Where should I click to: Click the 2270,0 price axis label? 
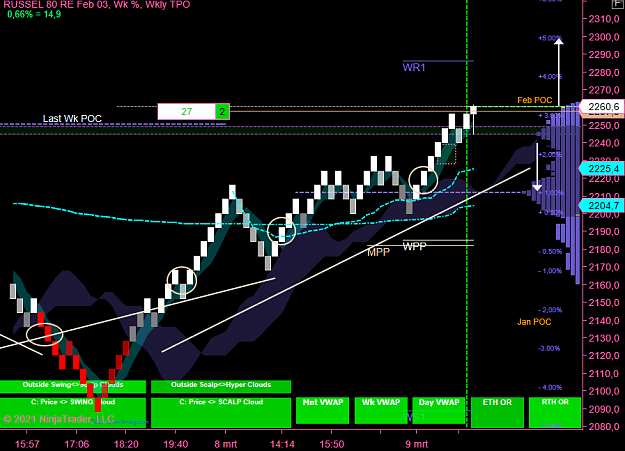pos(603,90)
